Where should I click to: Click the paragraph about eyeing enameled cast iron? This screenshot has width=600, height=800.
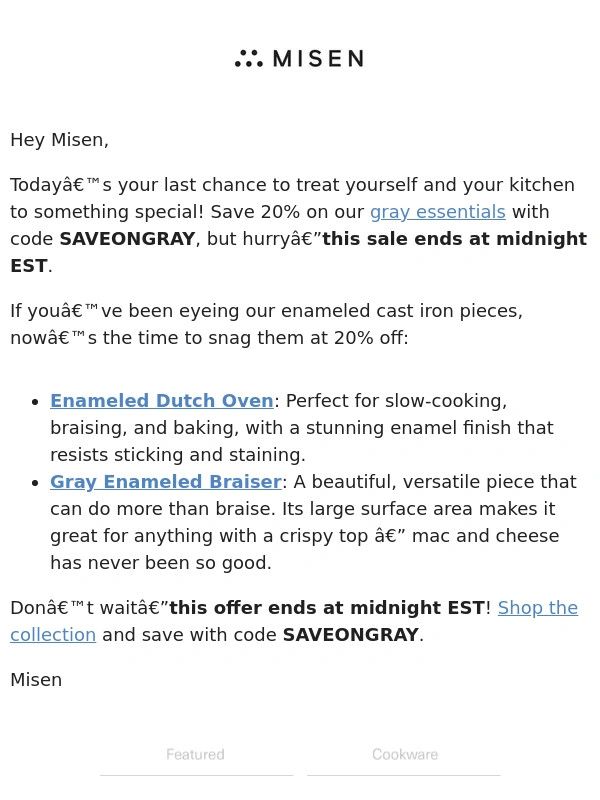click(x=266, y=311)
